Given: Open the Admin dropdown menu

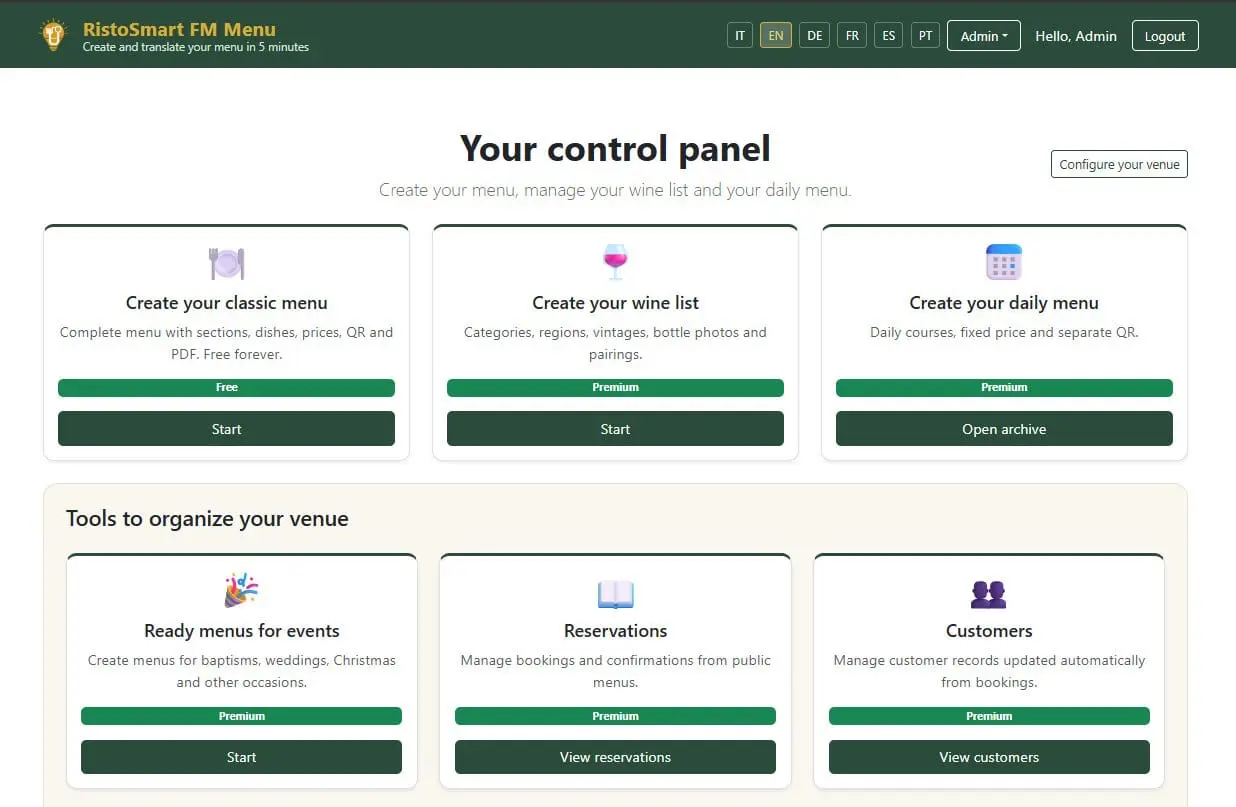Looking at the screenshot, I should coord(984,35).
